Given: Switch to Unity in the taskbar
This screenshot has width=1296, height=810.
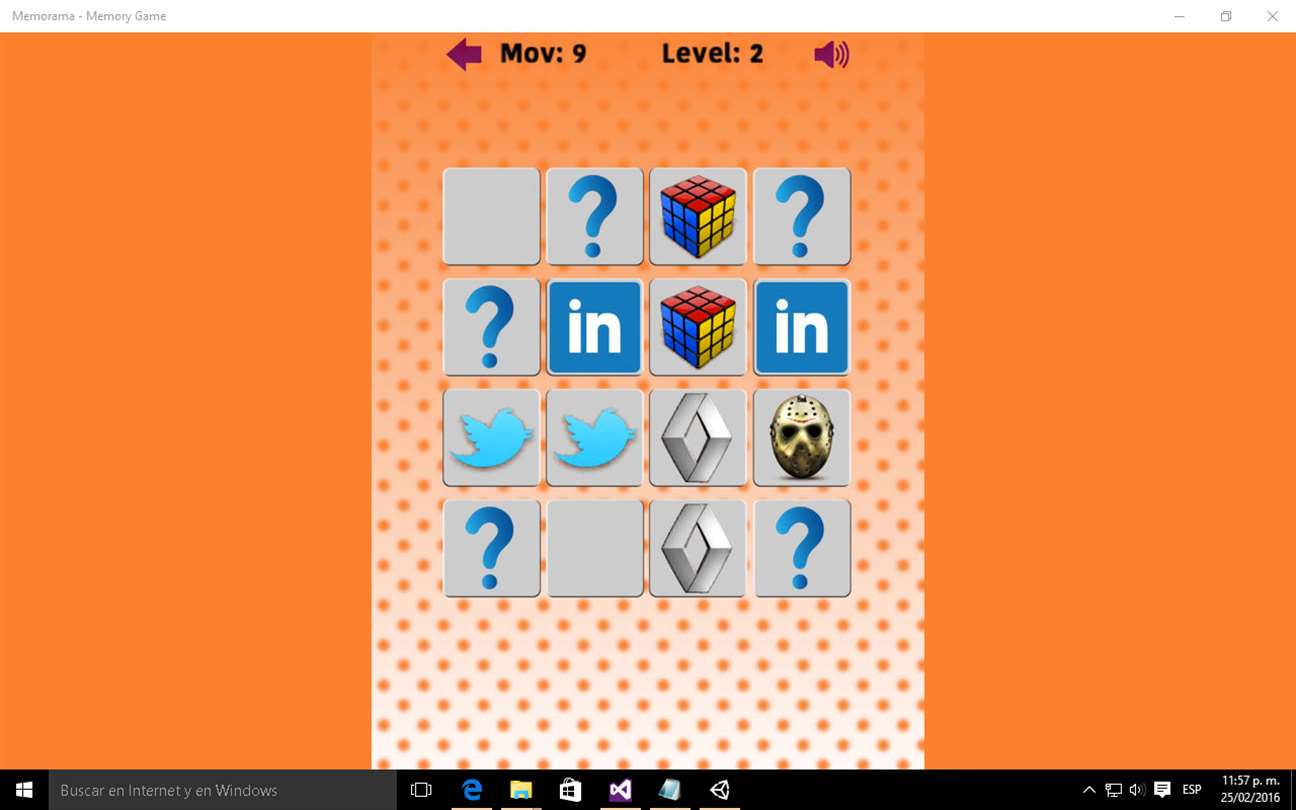Looking at the screenshot, I should [719, 790].
